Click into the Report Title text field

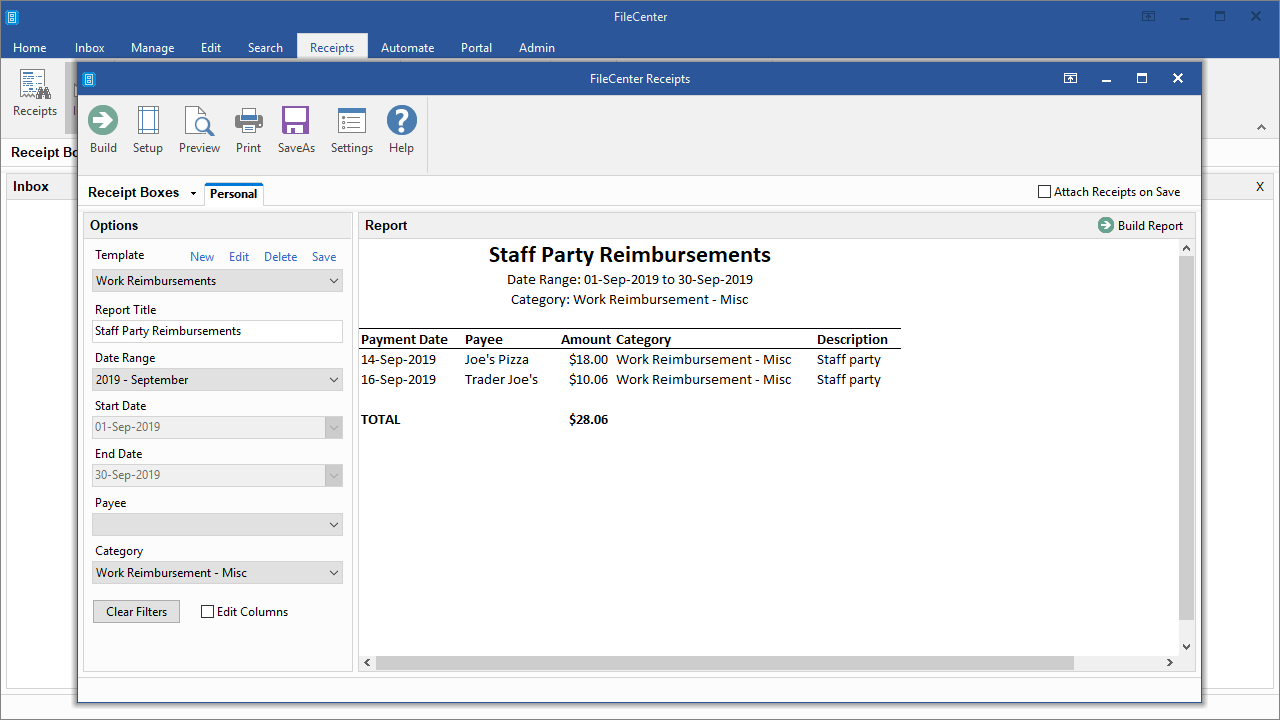click(x=217, y=331)
